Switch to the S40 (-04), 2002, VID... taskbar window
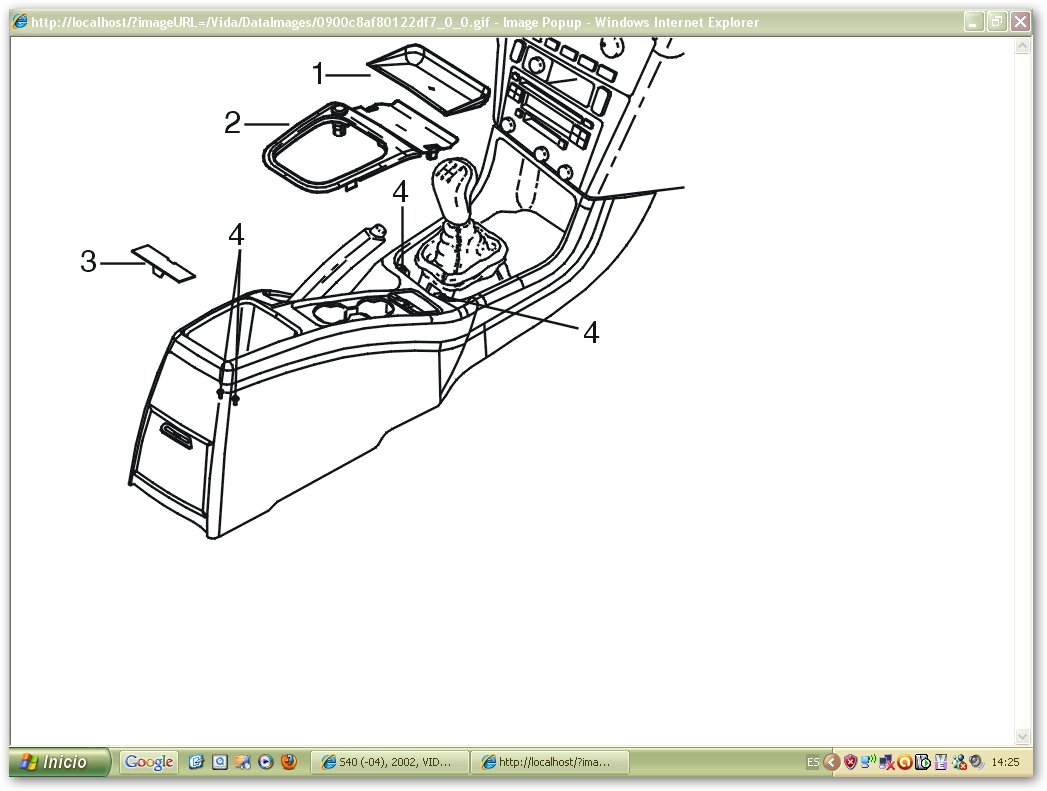The image size is (1047, 791). 389,762
